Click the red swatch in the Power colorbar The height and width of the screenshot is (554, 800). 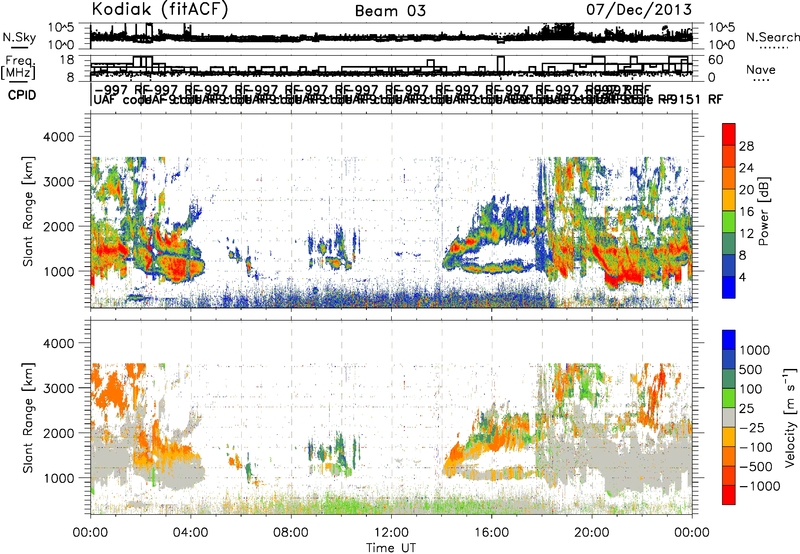729,135
